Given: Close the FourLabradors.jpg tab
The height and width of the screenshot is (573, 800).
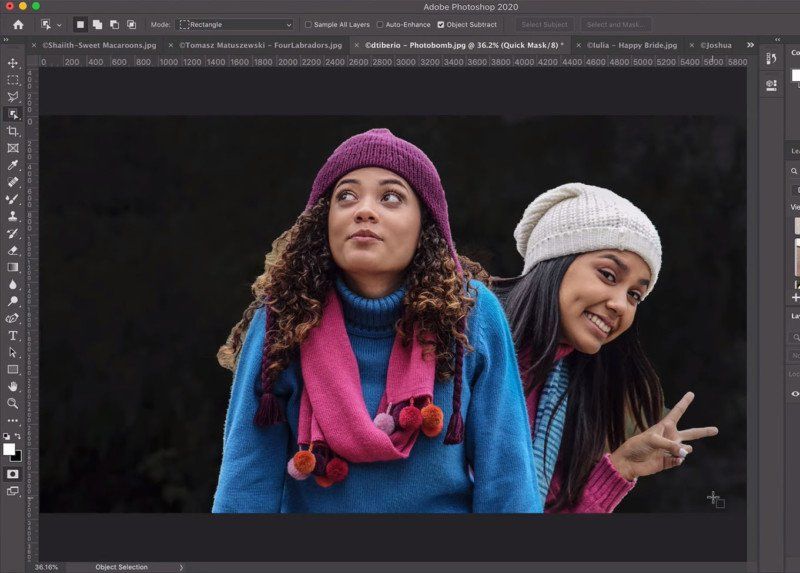Looking at the screenshot, I should 170,45.
